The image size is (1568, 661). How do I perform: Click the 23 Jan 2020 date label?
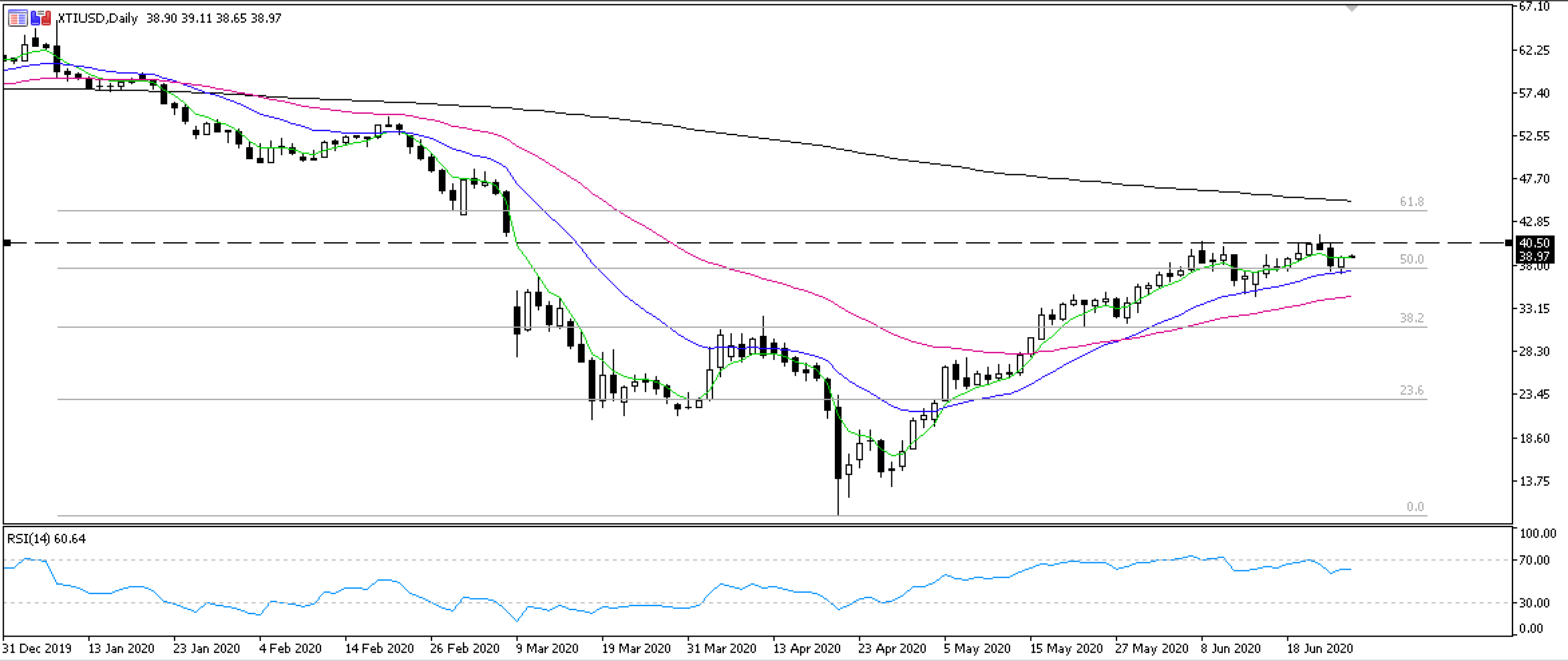(206, 648)
